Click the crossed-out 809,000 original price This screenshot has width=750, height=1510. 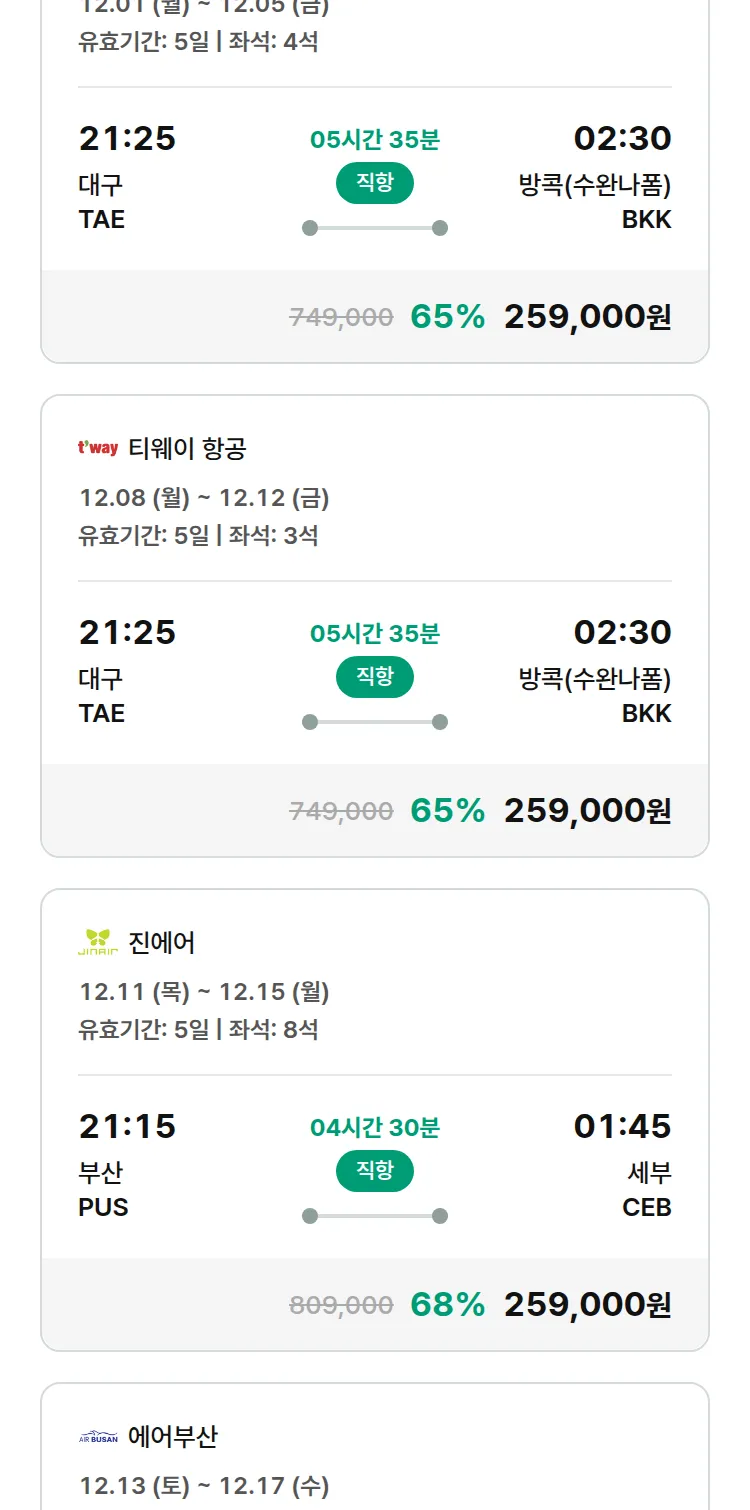(341, 1305)
